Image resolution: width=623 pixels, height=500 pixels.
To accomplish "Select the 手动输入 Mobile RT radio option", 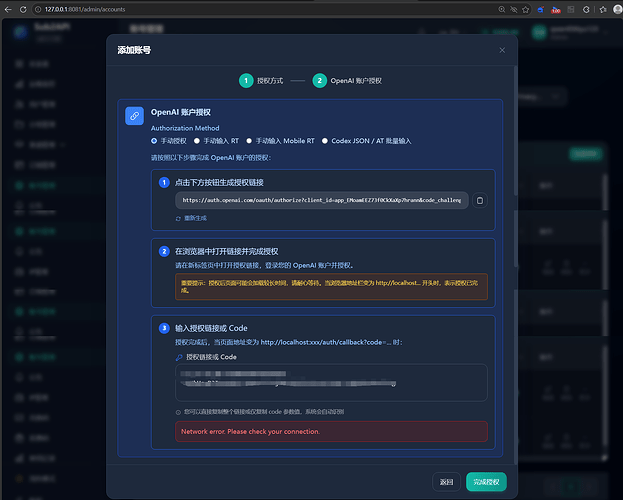I will coord(249,141).
